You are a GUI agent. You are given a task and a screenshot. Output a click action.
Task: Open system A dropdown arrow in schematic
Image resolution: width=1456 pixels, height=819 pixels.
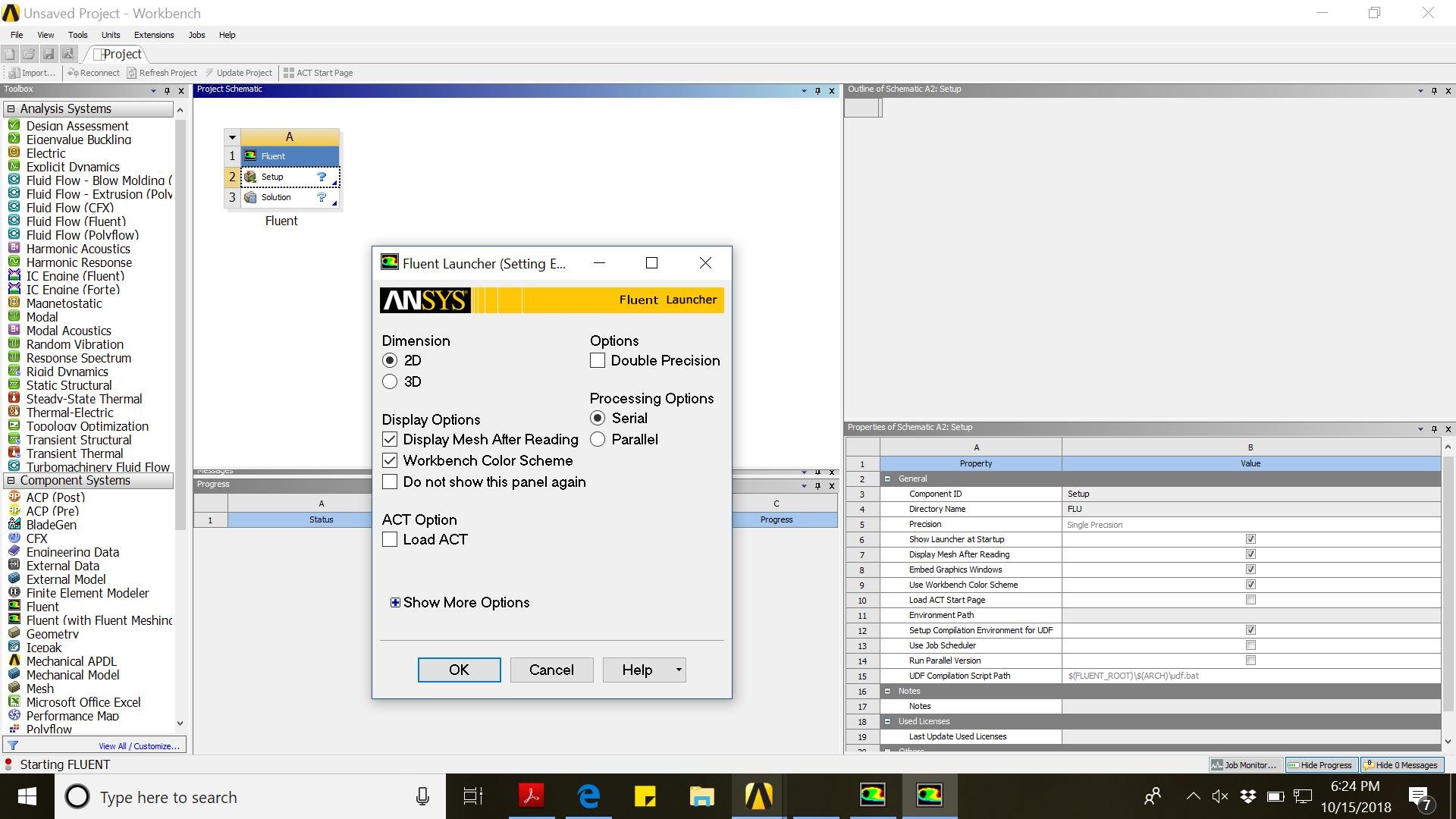click(x=232, y=137)
